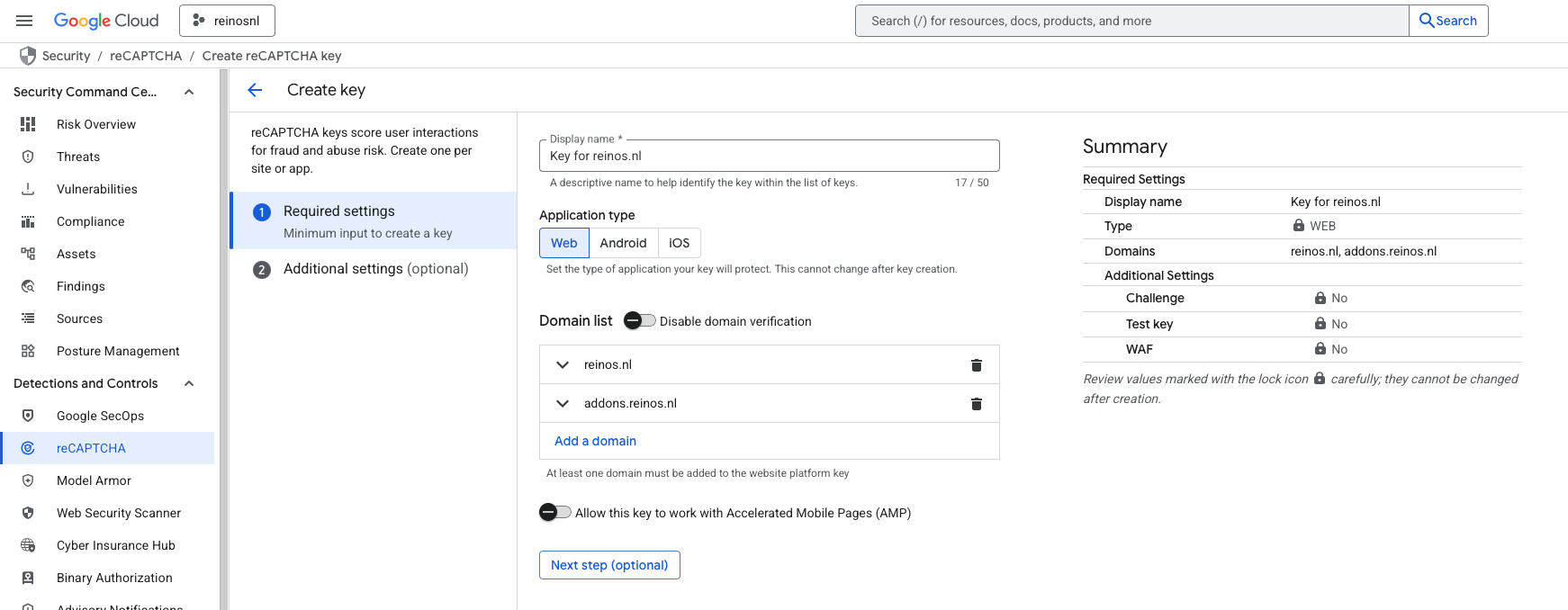Click the Threats sidebar icon
The height and width of the screenshot is (610, 1568).
point(28,157)
